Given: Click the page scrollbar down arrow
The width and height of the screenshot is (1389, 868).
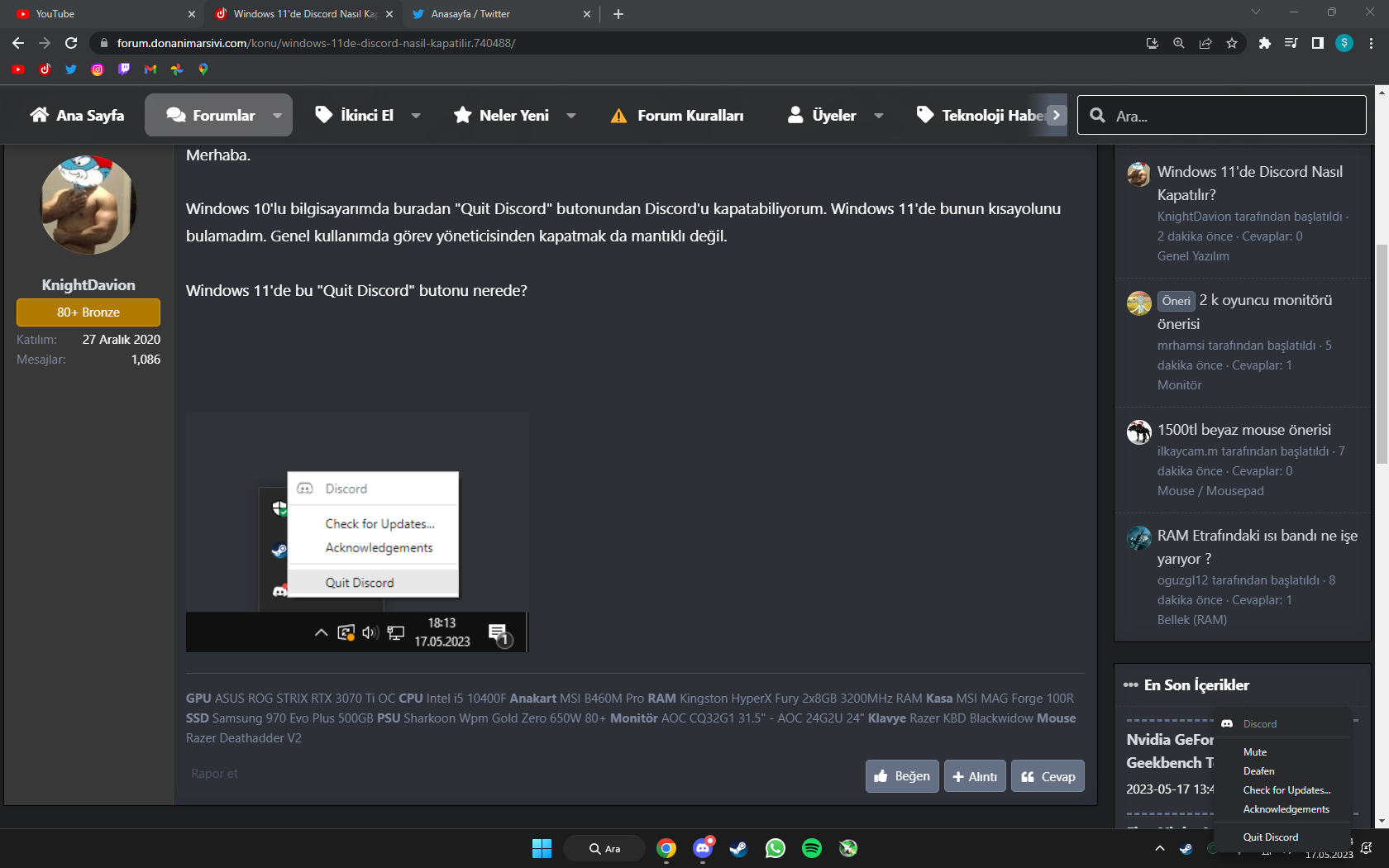Looking at the screenshot, I should (1382, 821).
